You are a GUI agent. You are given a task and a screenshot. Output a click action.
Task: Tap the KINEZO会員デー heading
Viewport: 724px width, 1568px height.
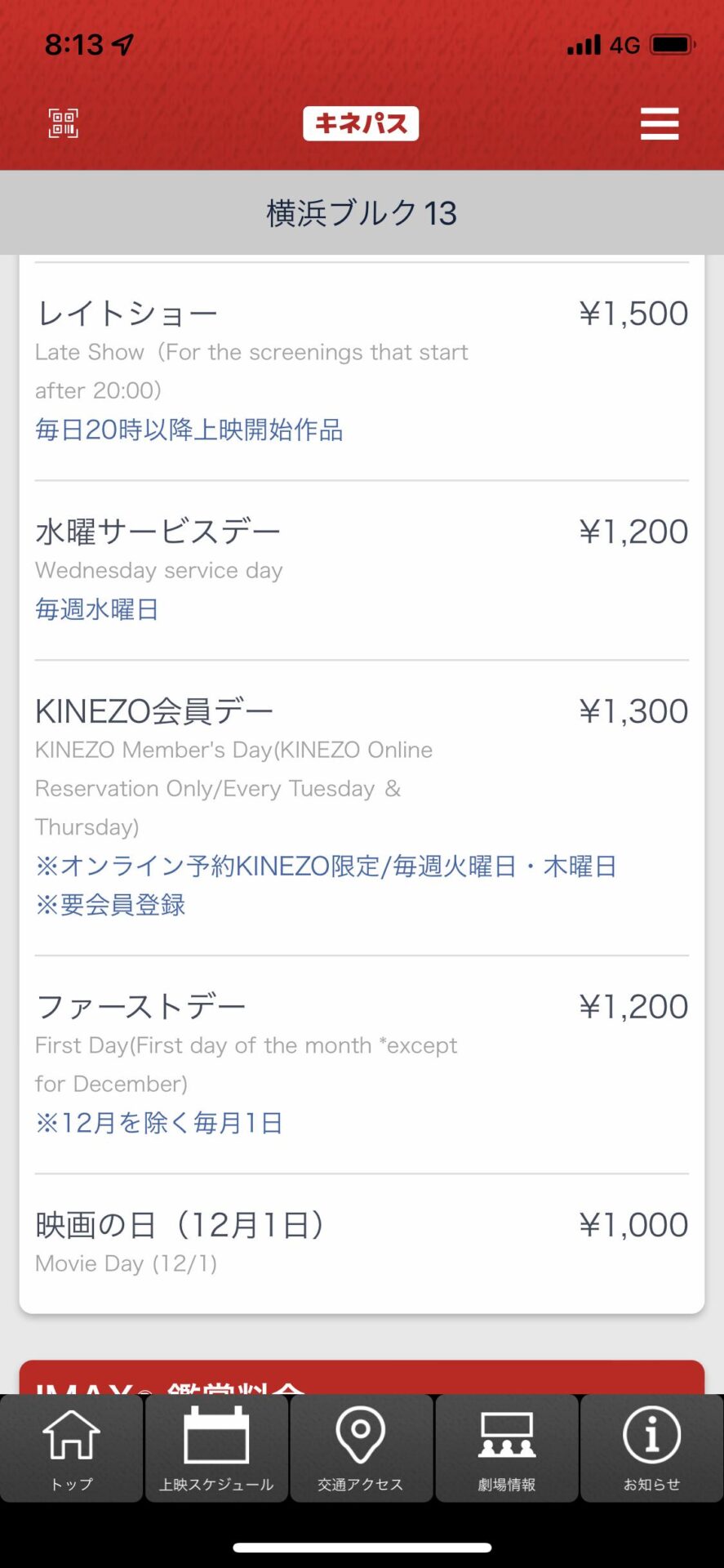[x=154, y=711]
